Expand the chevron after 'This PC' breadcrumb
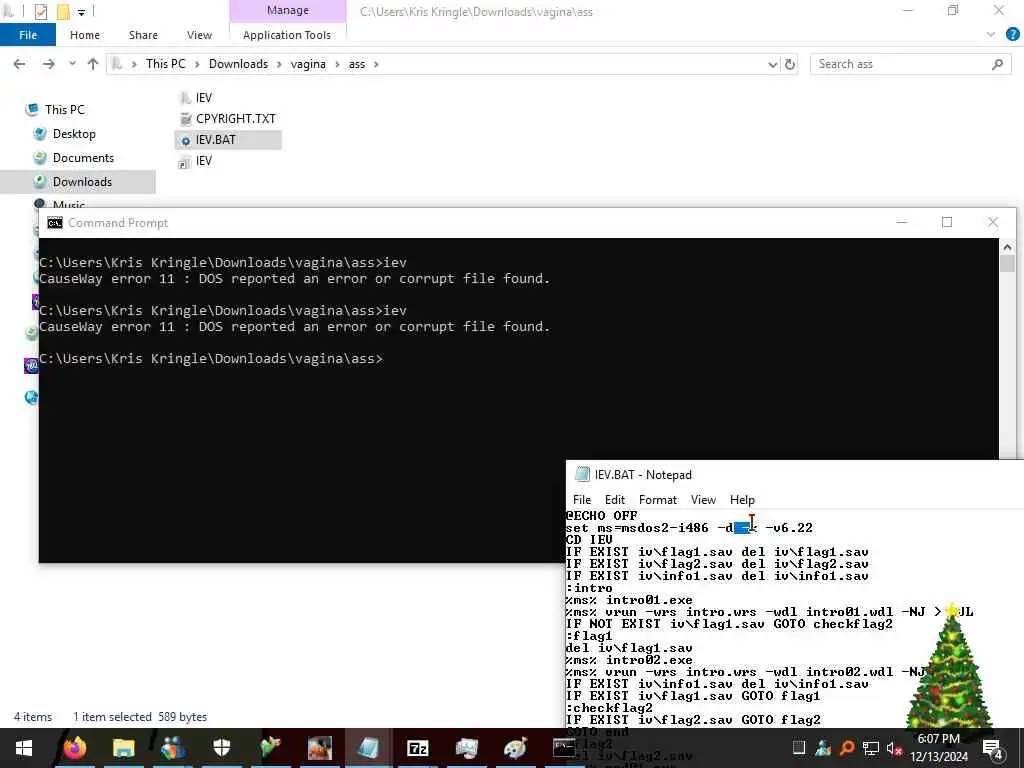1024x768 pixels. coord(197,64)
